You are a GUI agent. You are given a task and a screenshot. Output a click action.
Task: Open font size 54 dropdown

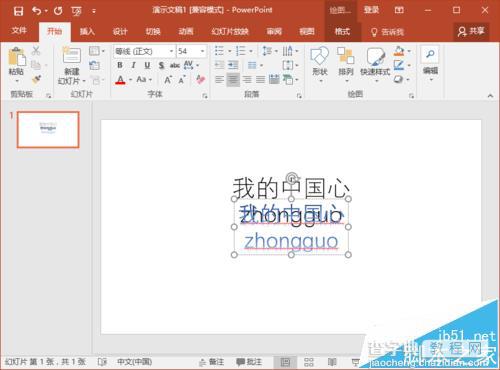point(202,51)
